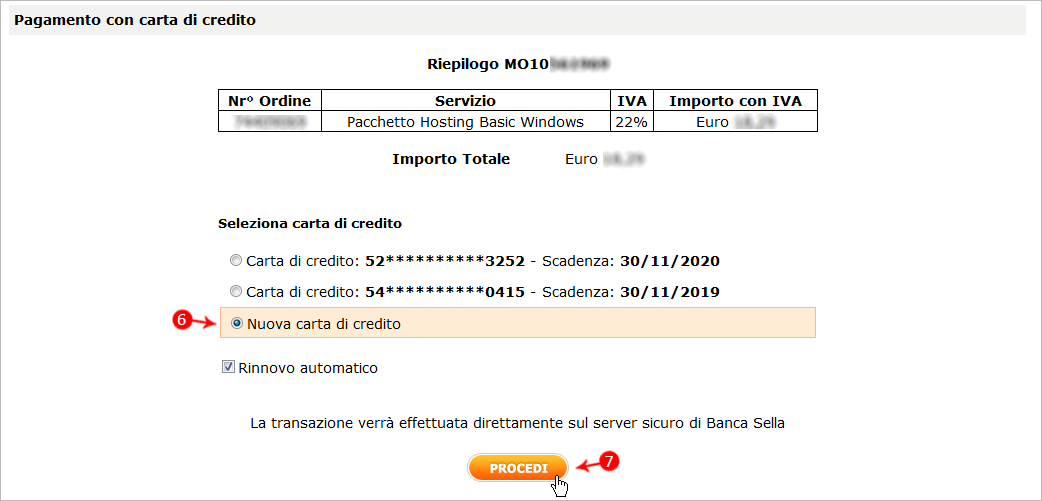
Task: Click the red step 7 marker
Action: [611, 461]
